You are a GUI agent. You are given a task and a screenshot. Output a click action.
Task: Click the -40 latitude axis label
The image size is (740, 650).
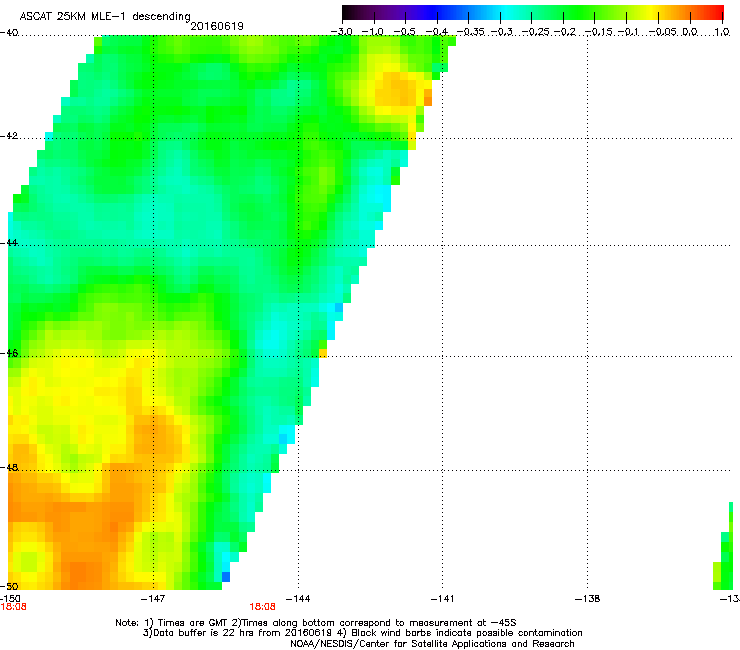(x=9, y=32)
